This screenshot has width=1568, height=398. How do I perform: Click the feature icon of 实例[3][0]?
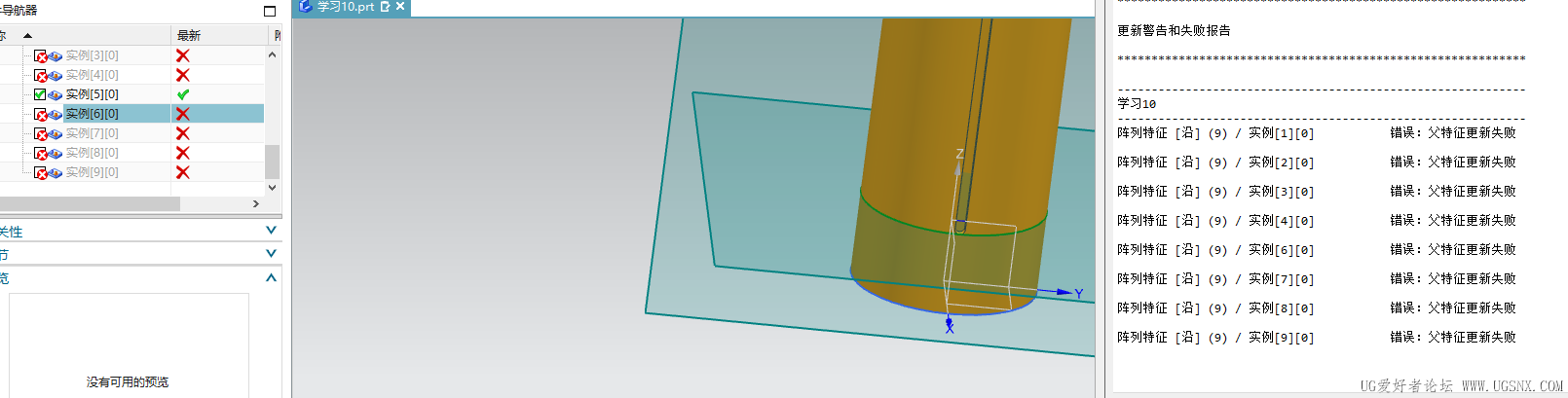(x=56, y=55)
